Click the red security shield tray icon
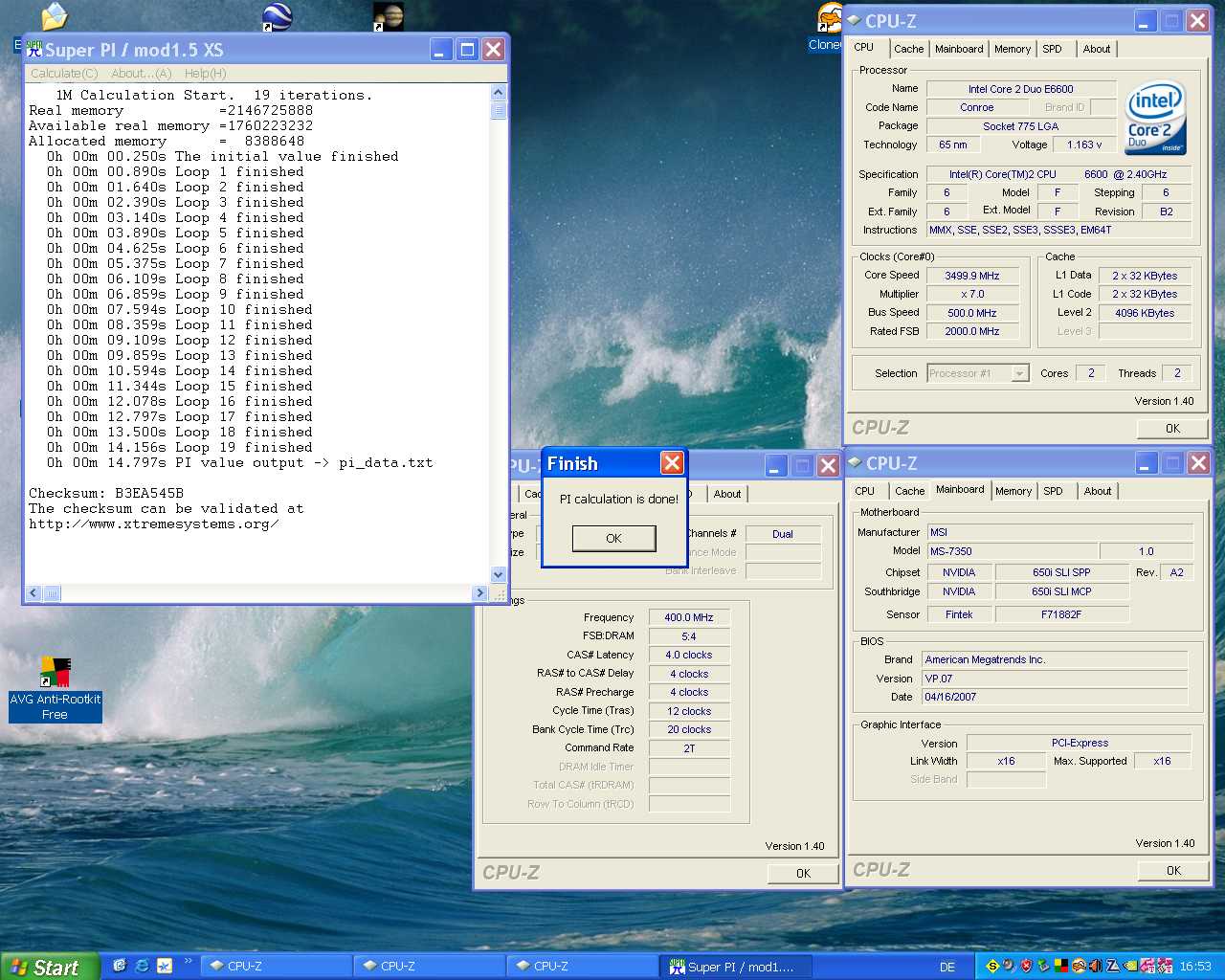 (x=1027, y=966)
